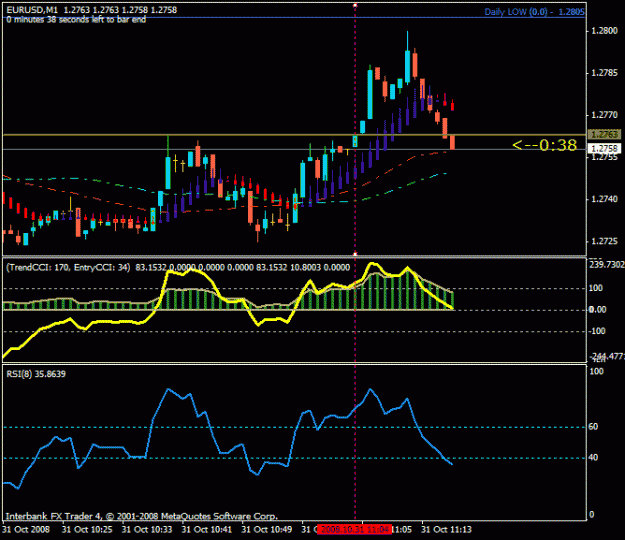
Task: Click the EURUSD,M1 chart title text
Action: coord(32,10)
